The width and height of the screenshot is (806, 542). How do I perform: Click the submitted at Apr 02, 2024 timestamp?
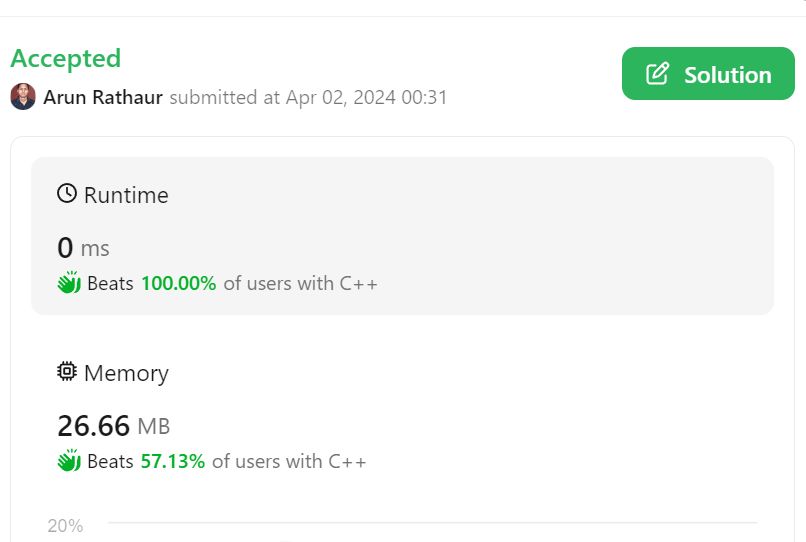[308, 97]
